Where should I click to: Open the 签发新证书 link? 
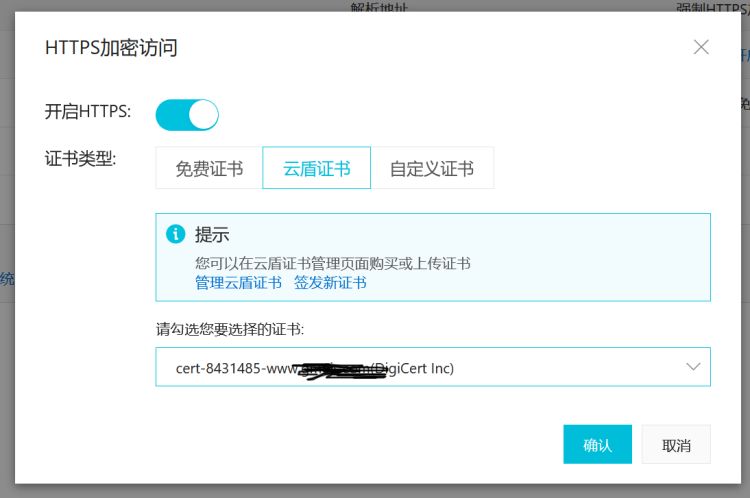click(x=330, y=283)
